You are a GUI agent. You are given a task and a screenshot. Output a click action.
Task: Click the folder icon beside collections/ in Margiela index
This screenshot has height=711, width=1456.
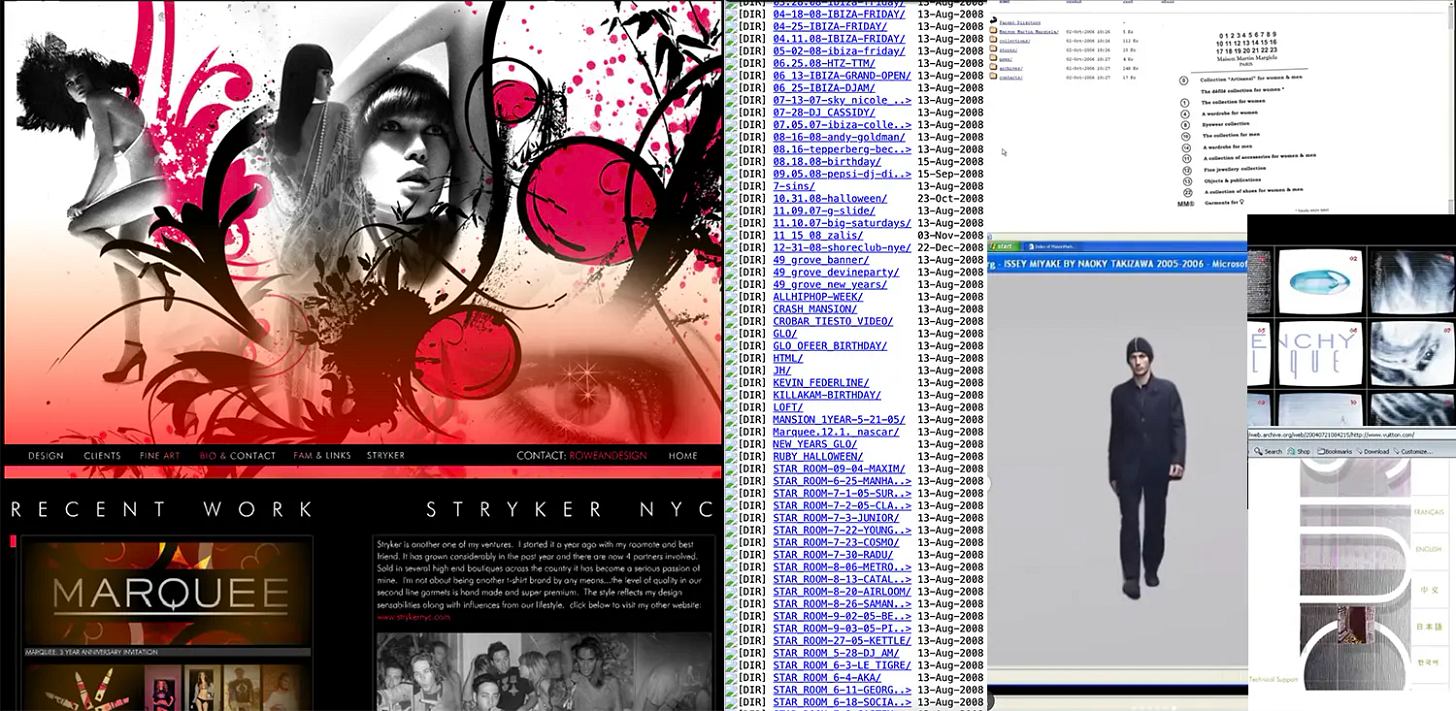(x=994, y=40)
